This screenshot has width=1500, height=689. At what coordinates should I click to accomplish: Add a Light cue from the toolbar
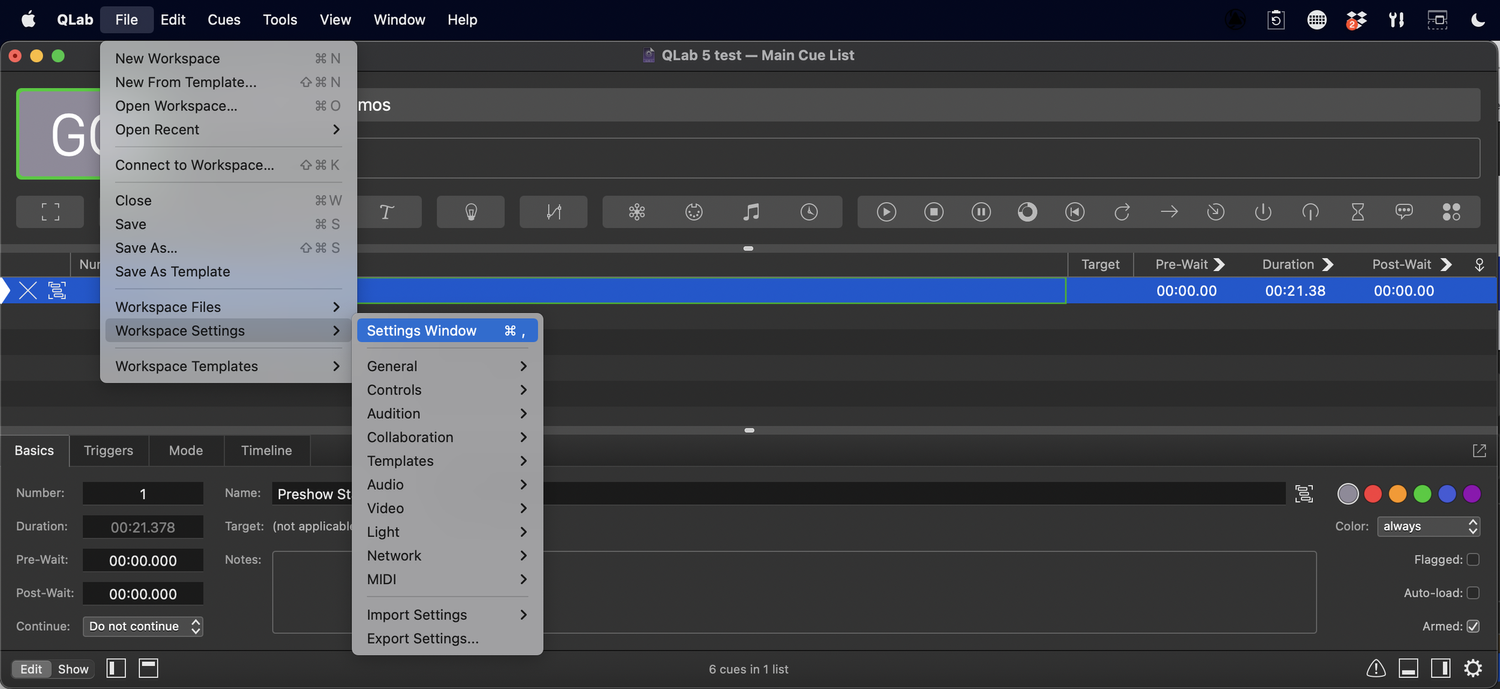point(470,211)
